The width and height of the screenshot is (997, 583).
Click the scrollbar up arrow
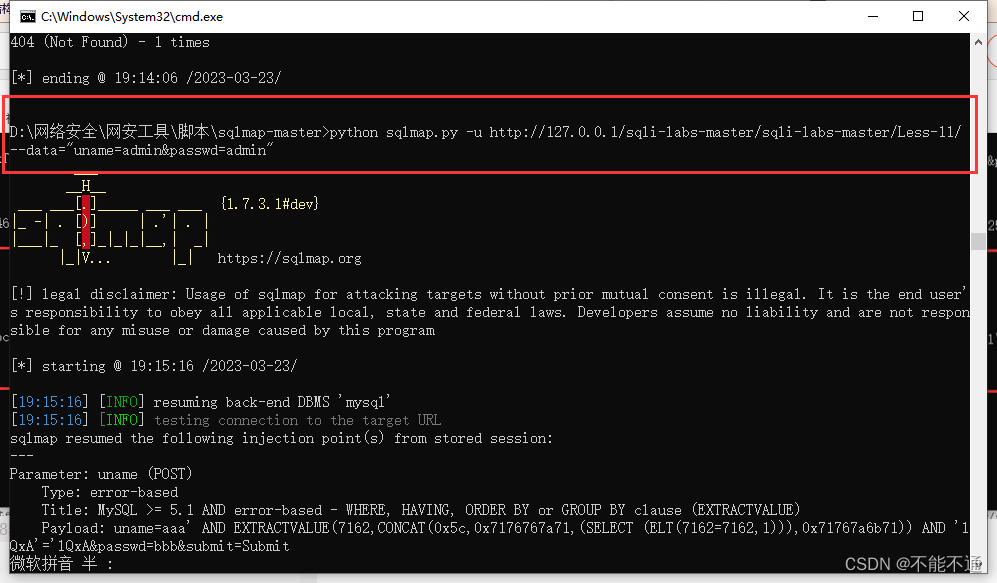(978, 42)
